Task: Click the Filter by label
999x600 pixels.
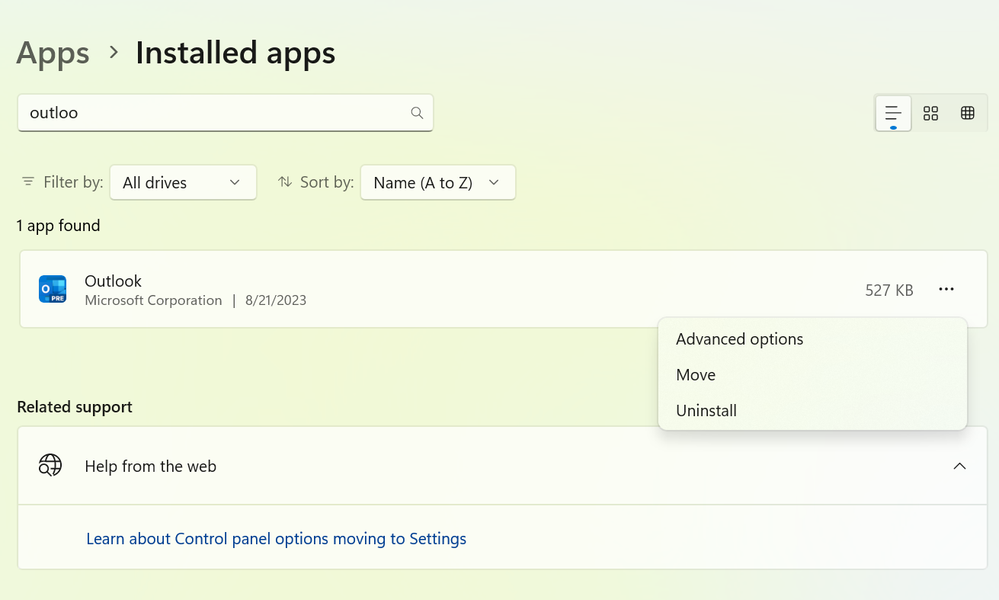Action: (x=73, y=182)
